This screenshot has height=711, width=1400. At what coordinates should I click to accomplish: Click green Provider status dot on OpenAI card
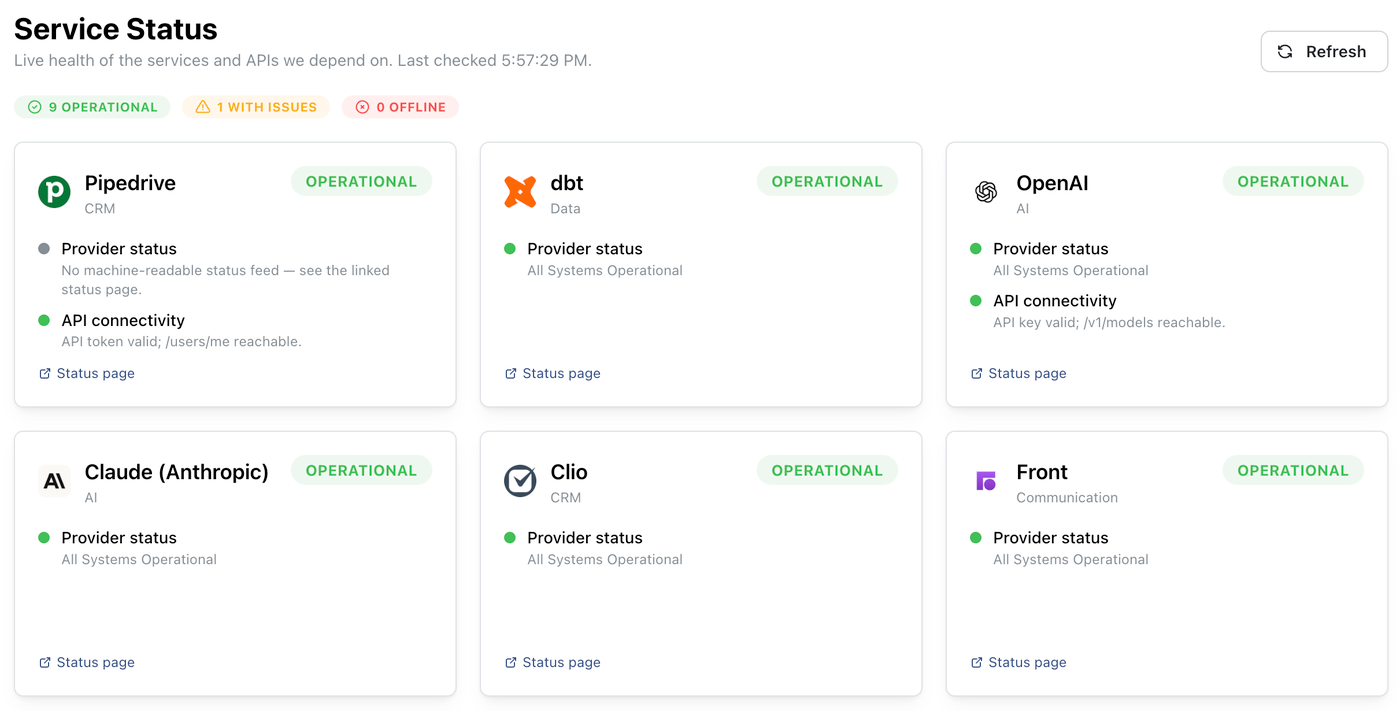click(x=976, y=249)
